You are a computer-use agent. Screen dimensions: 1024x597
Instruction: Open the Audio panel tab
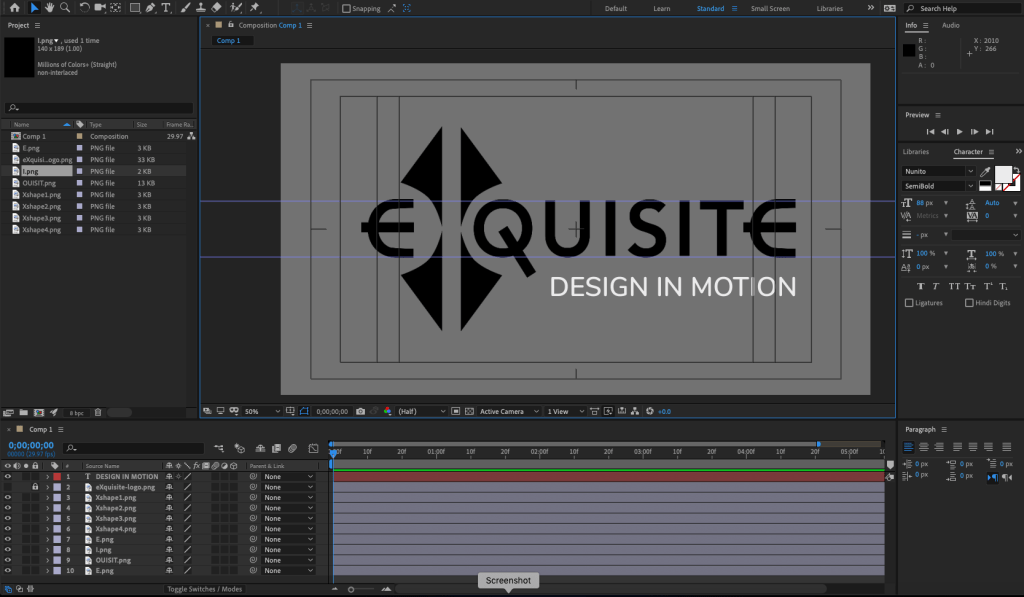point(950,25)
